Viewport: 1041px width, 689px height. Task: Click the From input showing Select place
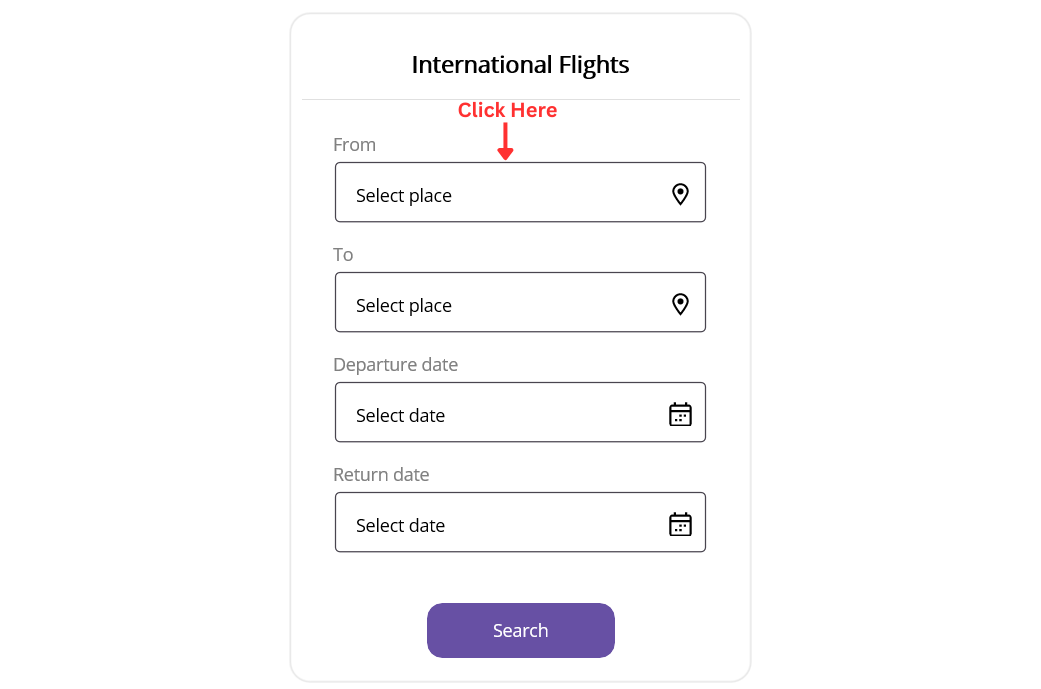coord(480,192)
